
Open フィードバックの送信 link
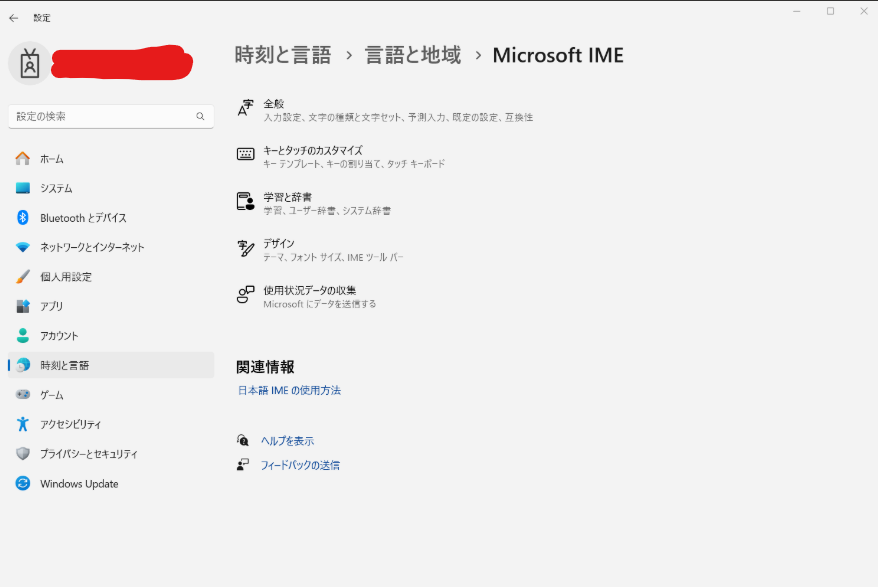[x=300, y=465]
